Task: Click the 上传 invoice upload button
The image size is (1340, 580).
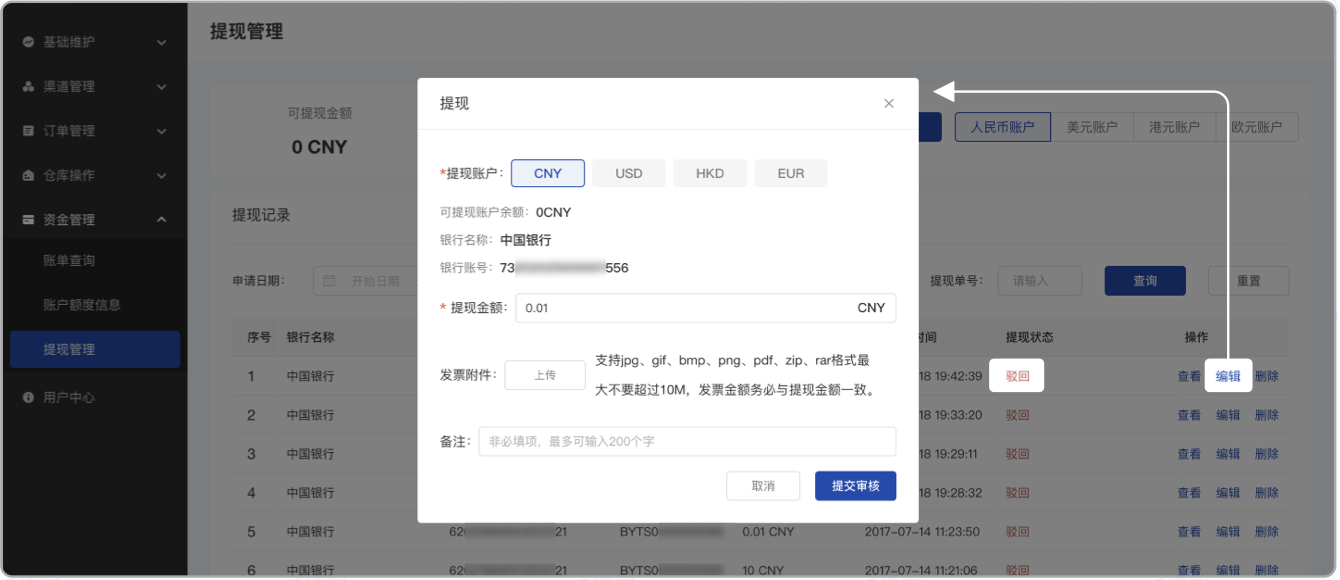Action: click(544, 375)
